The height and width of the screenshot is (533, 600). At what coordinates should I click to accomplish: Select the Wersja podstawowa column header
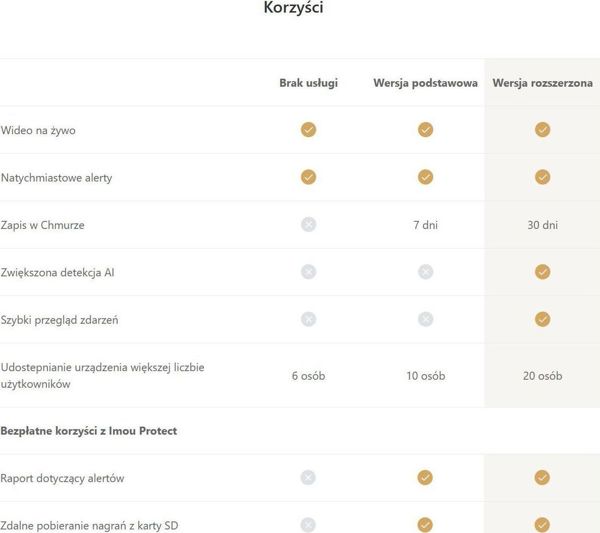coord(426,83)
